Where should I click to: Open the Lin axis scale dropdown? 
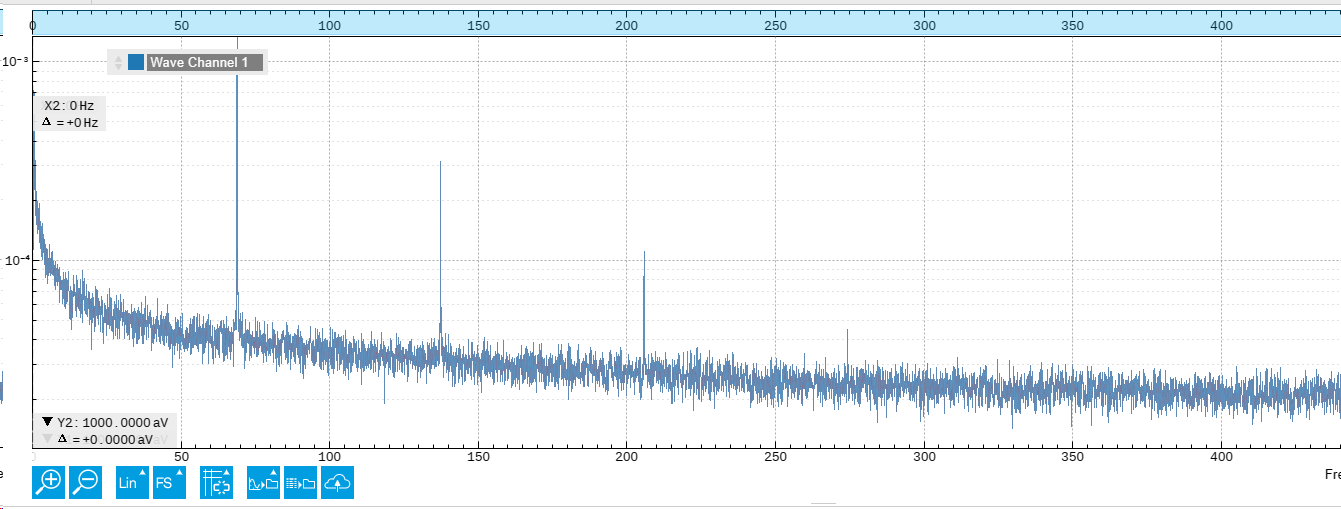132,482
